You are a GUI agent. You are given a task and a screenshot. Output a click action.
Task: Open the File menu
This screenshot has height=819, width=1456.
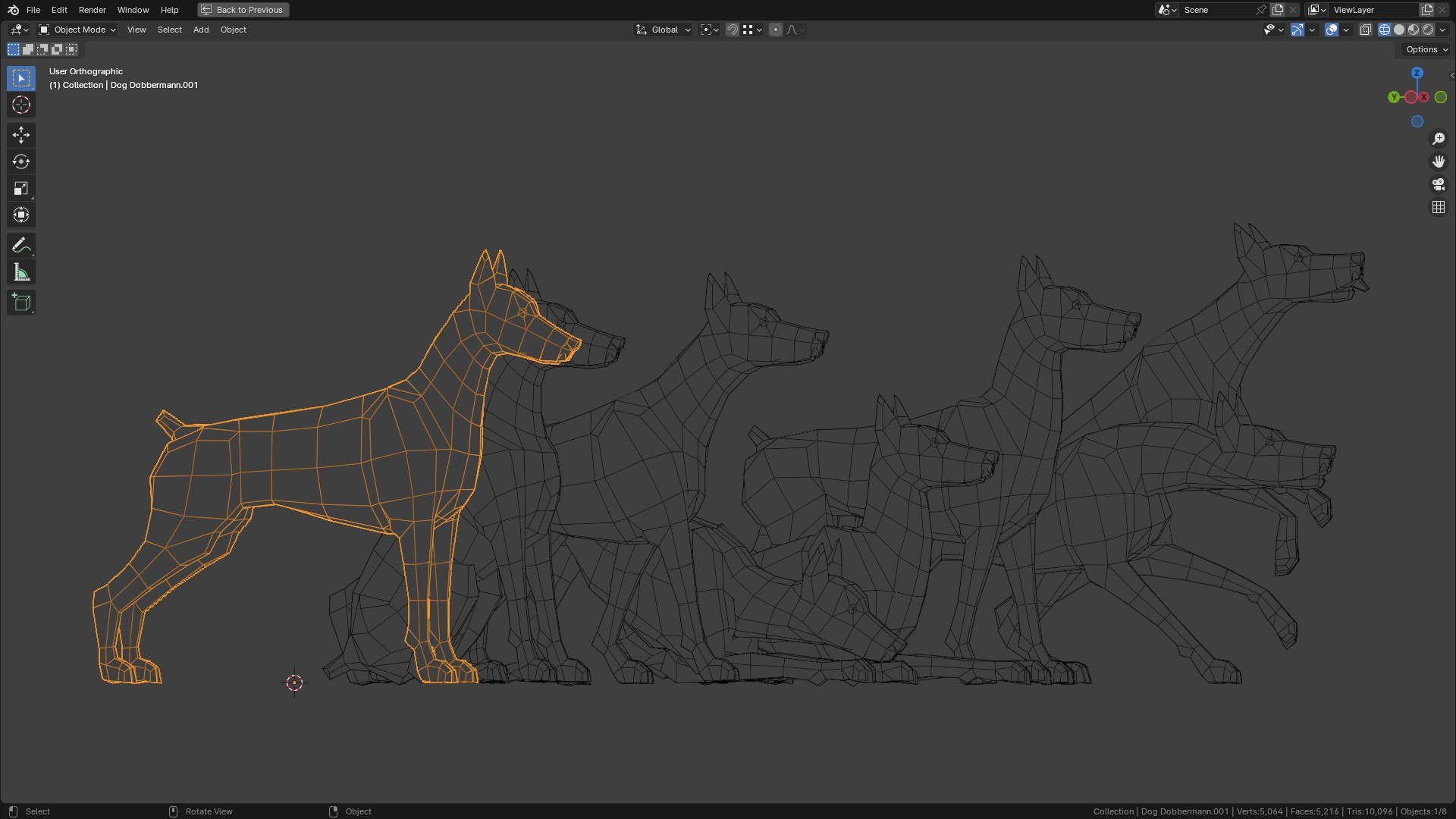coord(33,10)
